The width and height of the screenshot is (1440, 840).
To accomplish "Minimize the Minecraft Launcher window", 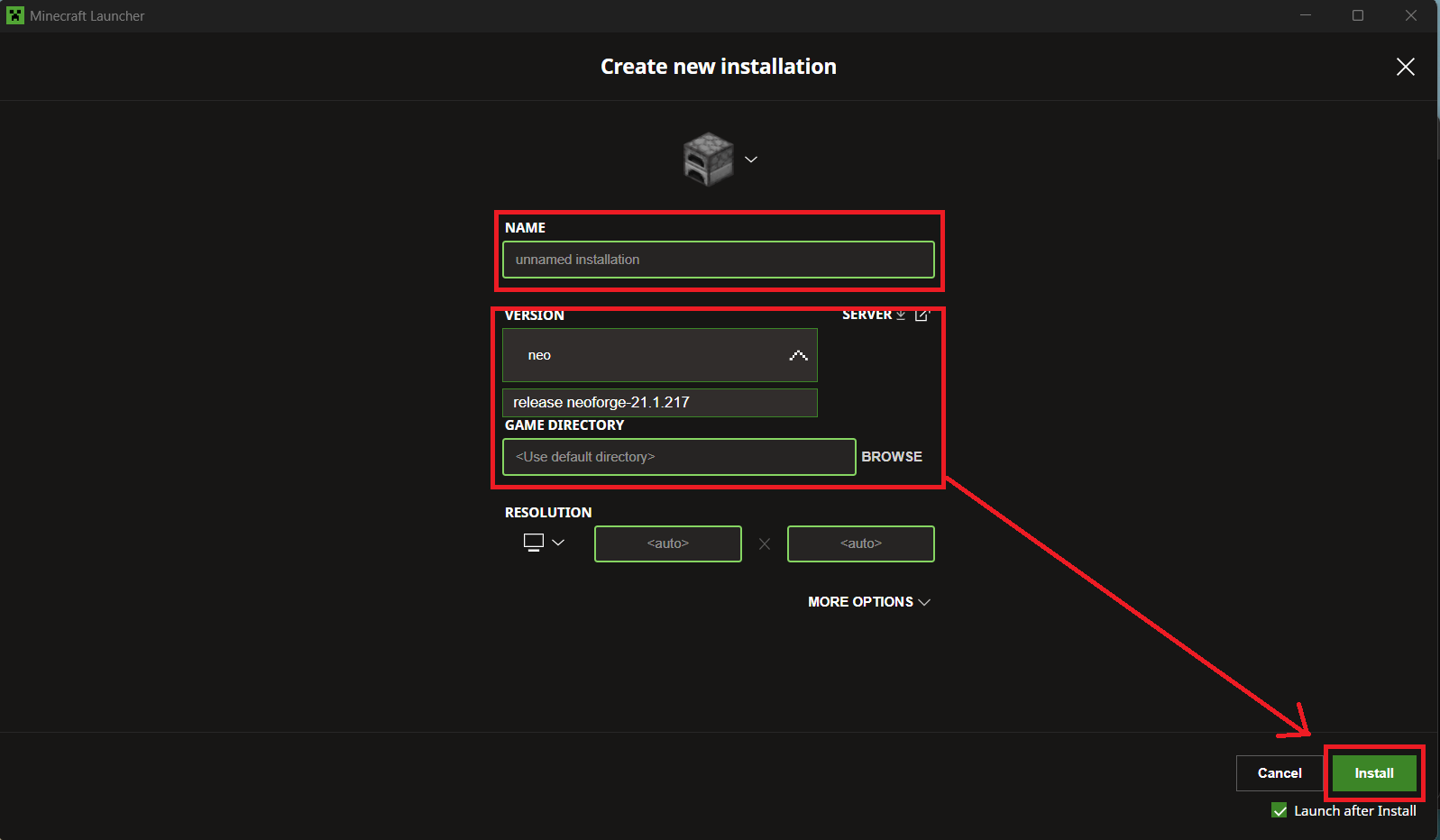I will click(1305, 15).
